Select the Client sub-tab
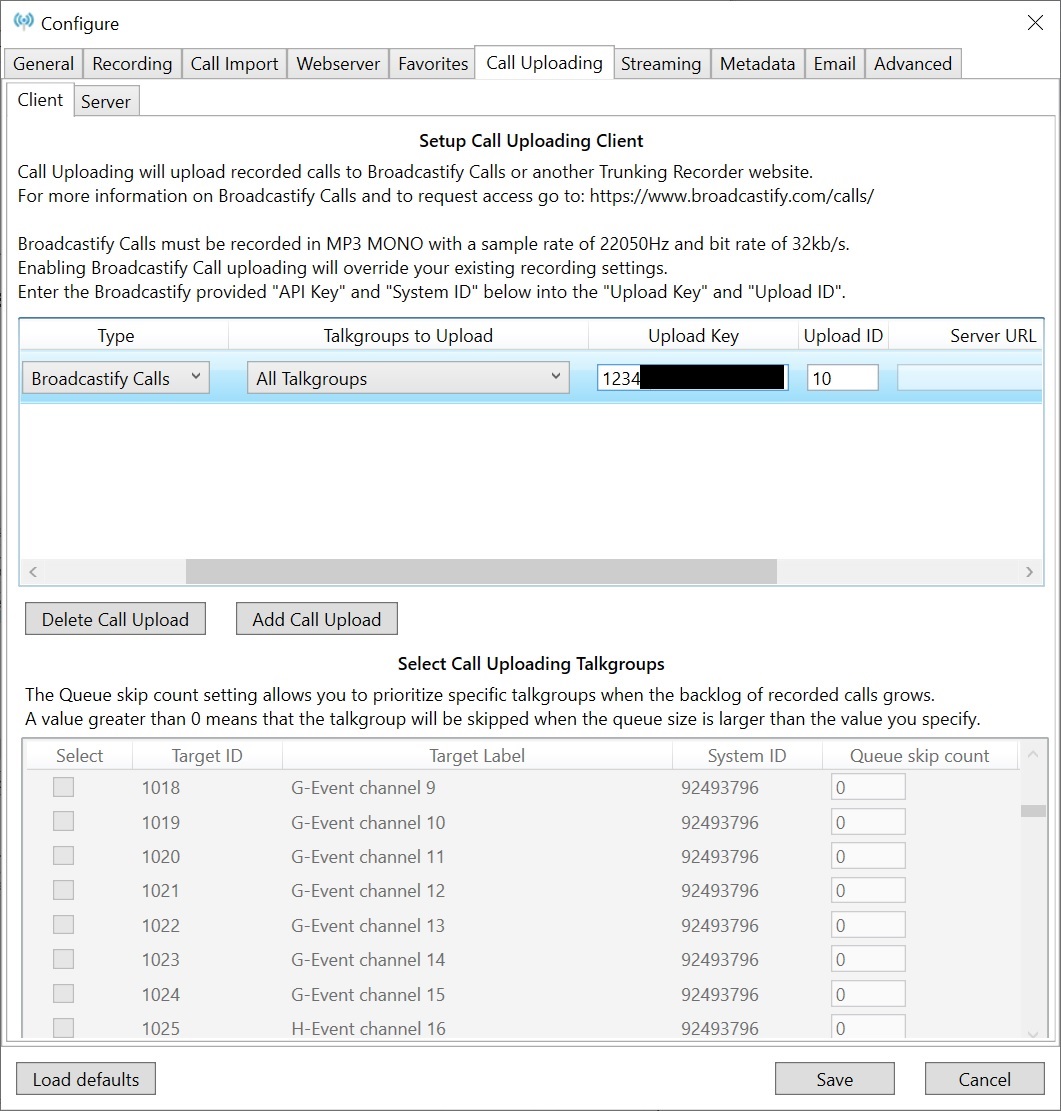Image resolution: width=1061 pixels, height=1111 pixels. click(40, 100)
